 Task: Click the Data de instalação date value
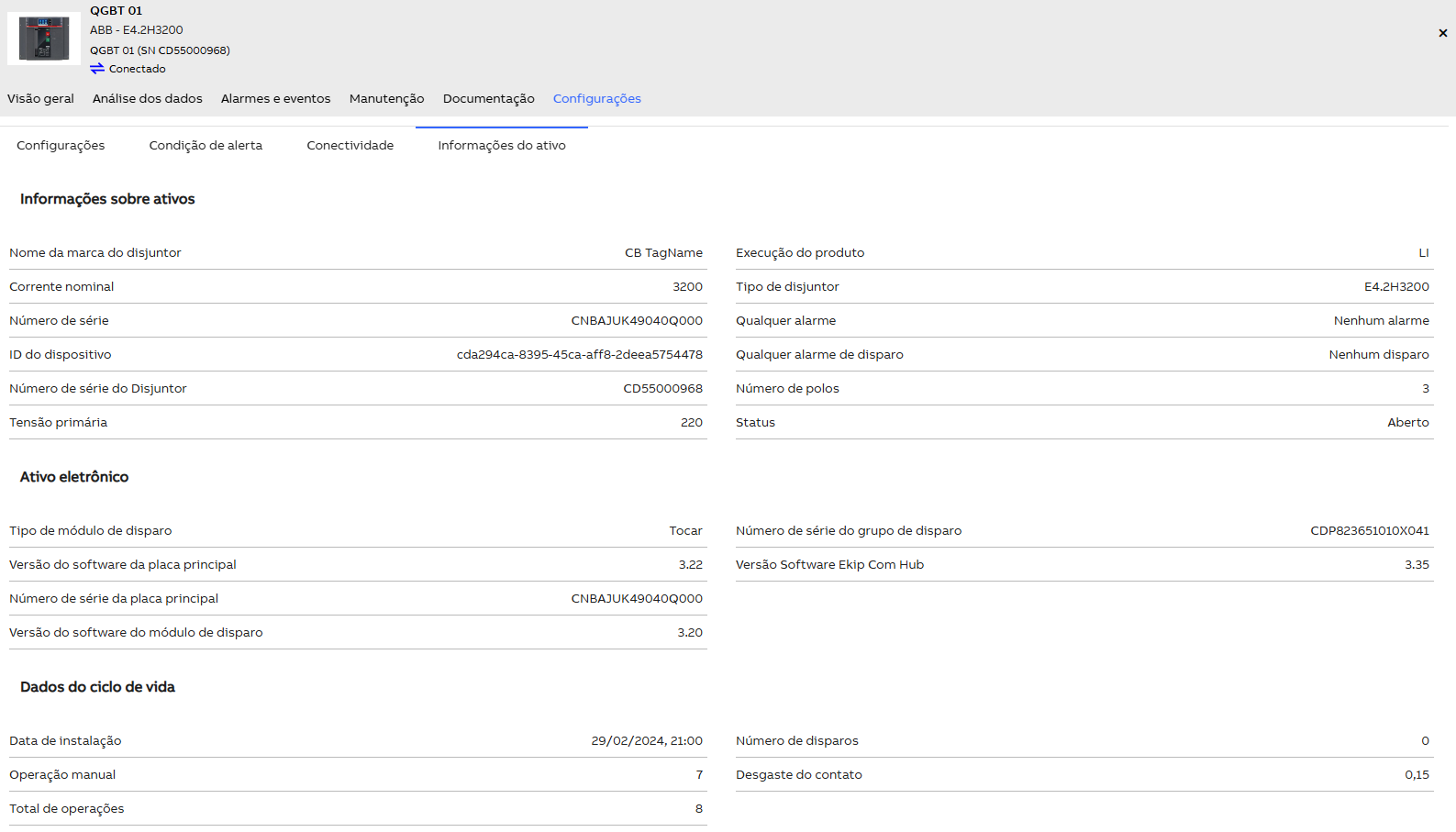pyautogui.click(x=646, y=740)
